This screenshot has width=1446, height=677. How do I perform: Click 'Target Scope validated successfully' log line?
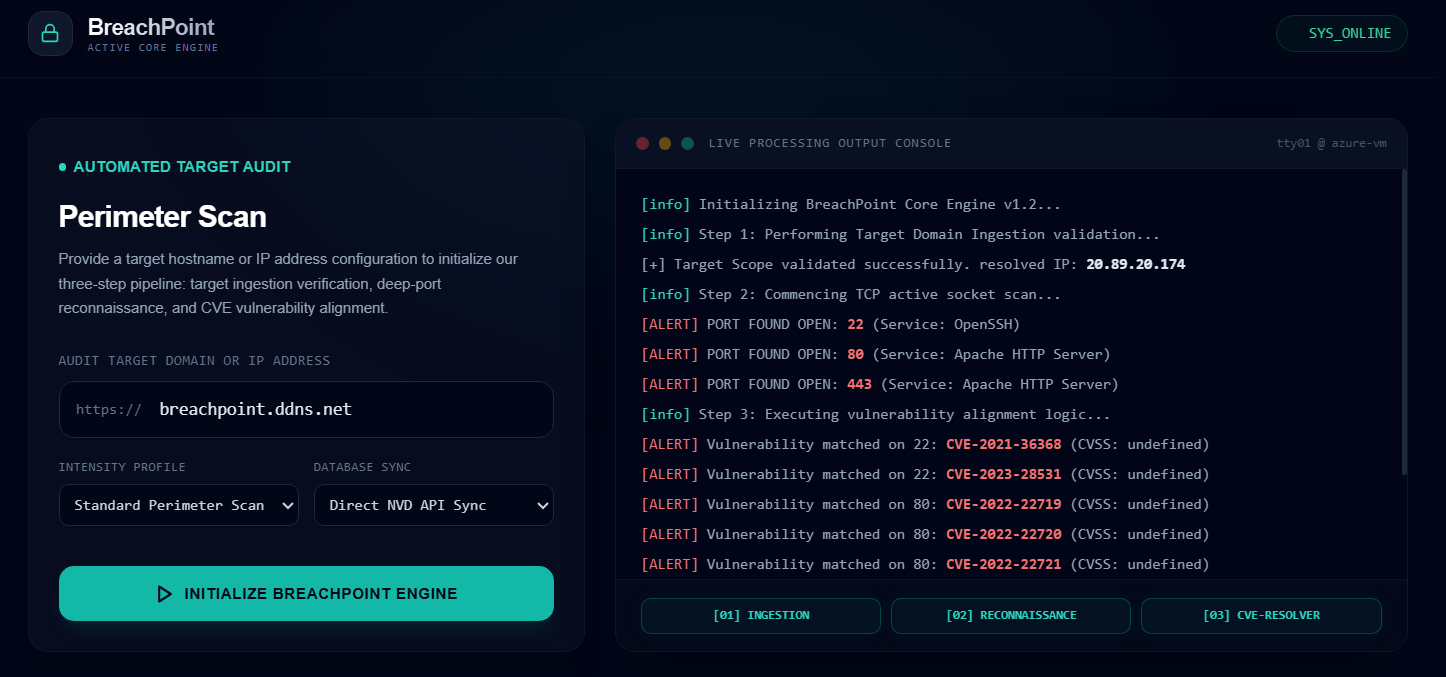[913, 265]
